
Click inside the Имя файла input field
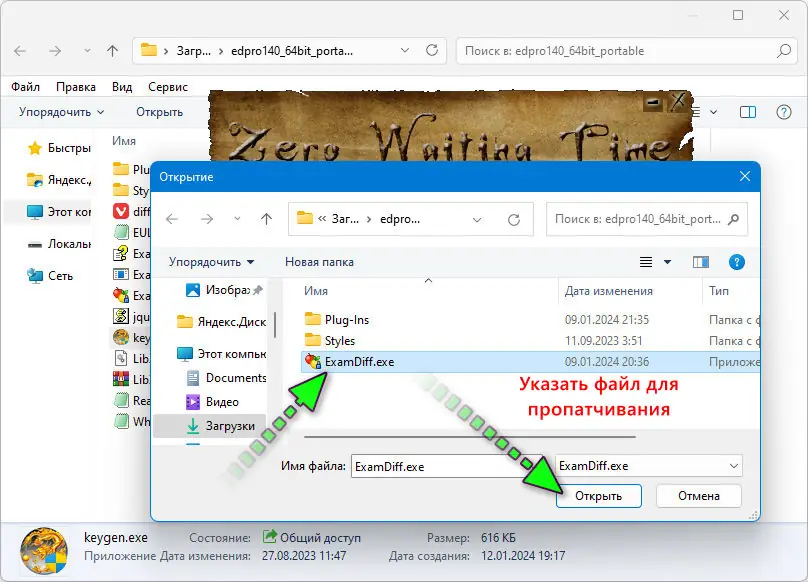440,465
